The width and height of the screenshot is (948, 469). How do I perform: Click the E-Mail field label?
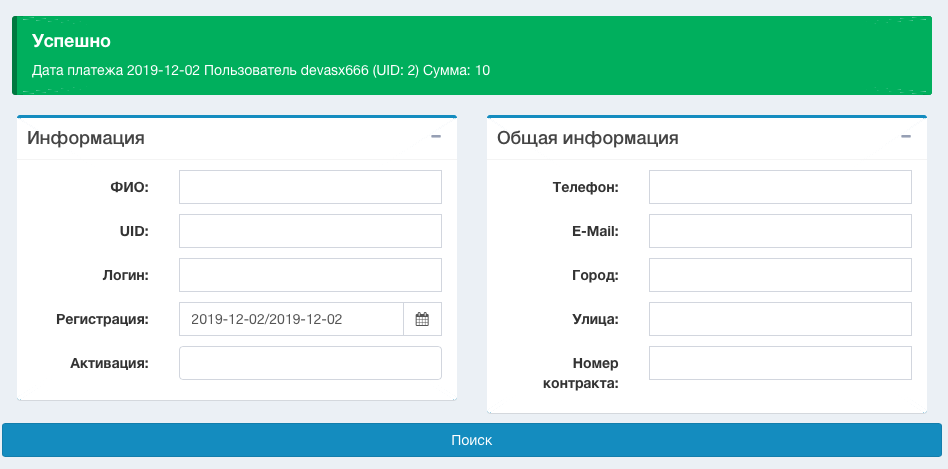pos(594,231)
